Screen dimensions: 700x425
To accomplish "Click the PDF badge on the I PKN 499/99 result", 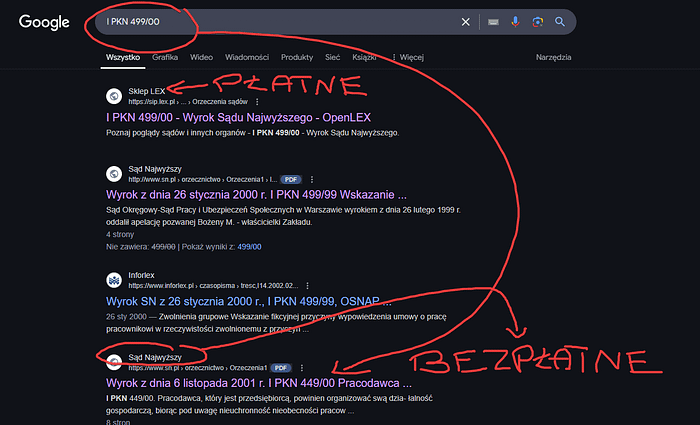I will click(x=291, y=179).
